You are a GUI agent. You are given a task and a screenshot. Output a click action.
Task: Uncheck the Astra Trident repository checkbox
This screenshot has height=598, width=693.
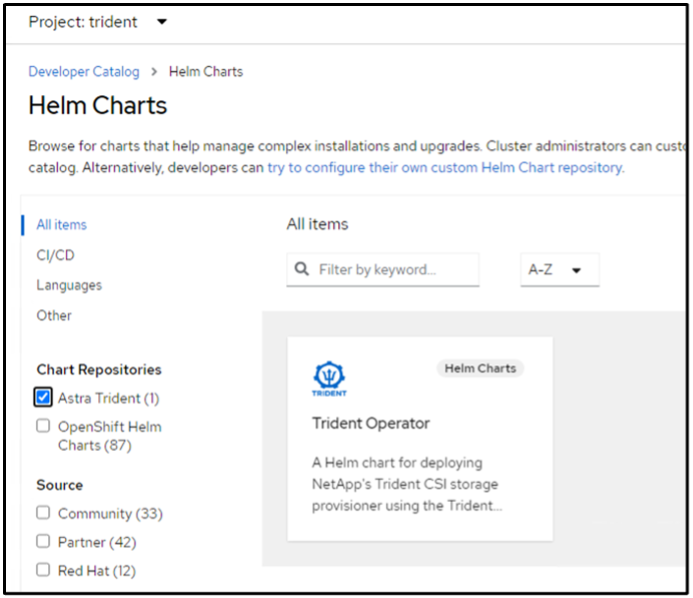43,398
